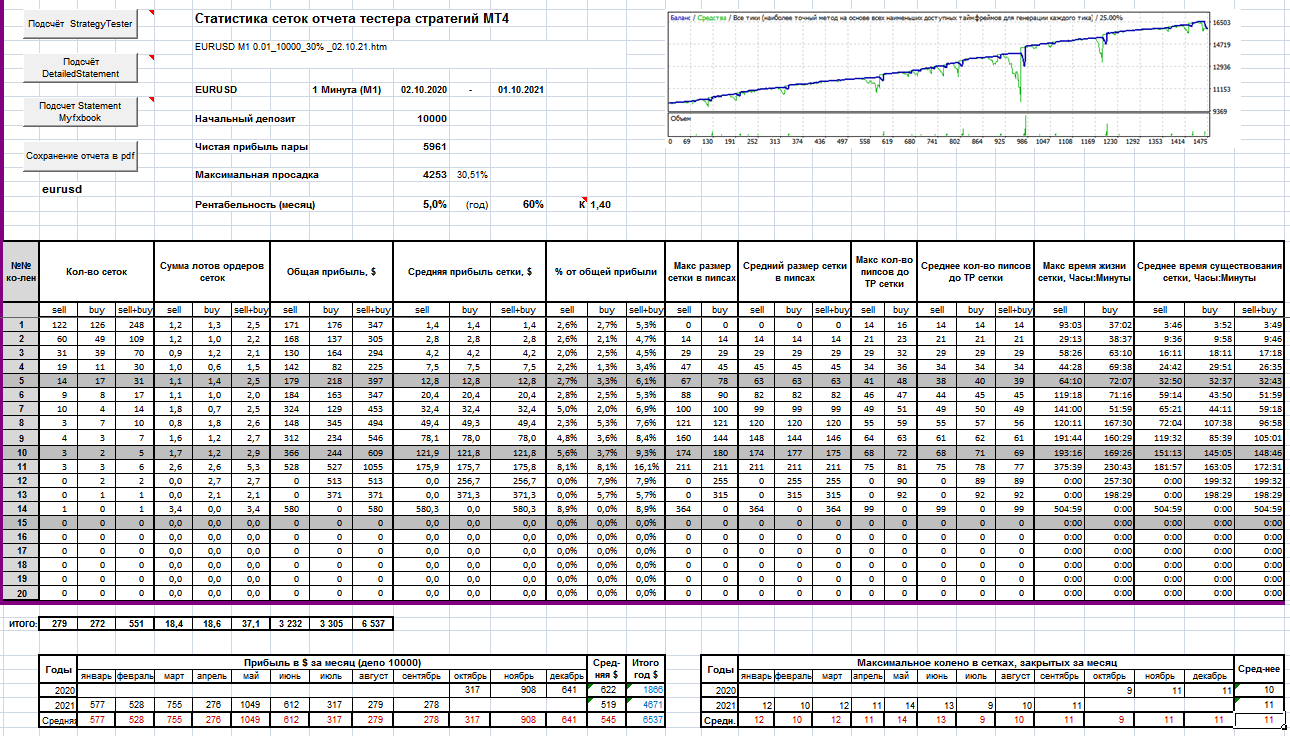The height and width of the screenshot is (736, 1290).
Task: Select the Итого год $ header
Action: point(645,668)
